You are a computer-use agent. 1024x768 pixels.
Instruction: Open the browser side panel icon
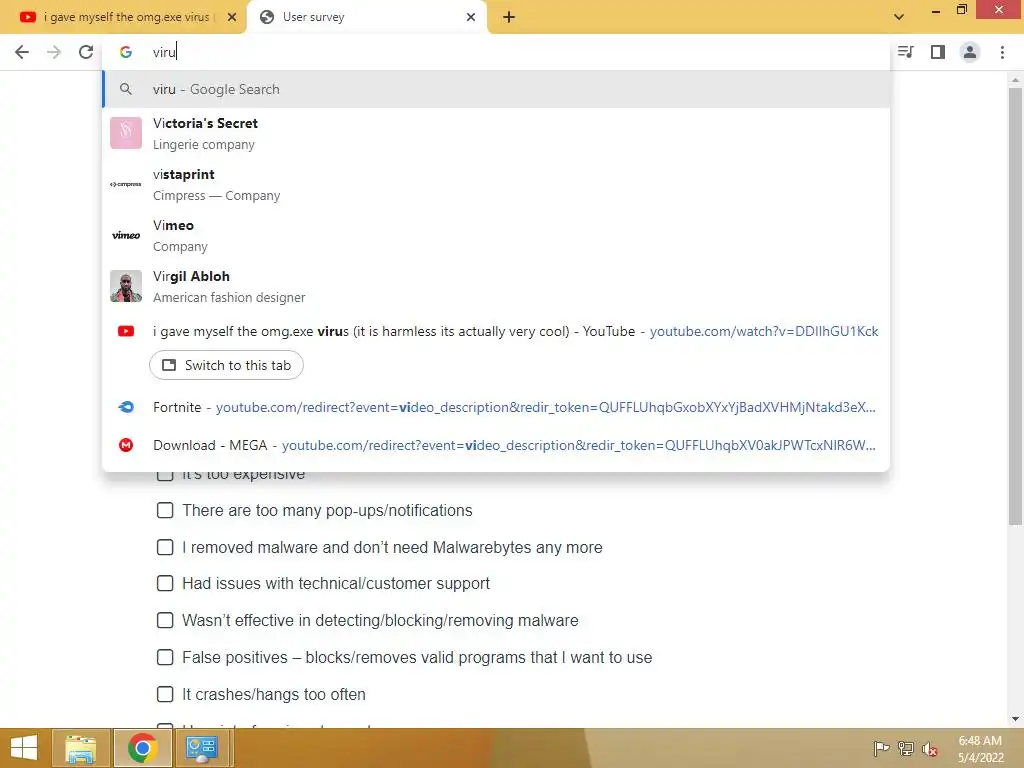click(938, 52)
